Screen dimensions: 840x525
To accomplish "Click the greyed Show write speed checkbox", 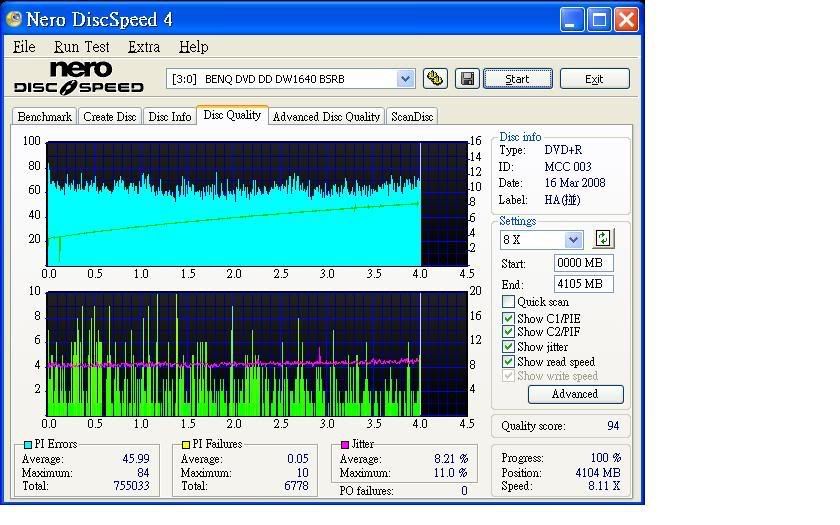I will click(508, 376).
